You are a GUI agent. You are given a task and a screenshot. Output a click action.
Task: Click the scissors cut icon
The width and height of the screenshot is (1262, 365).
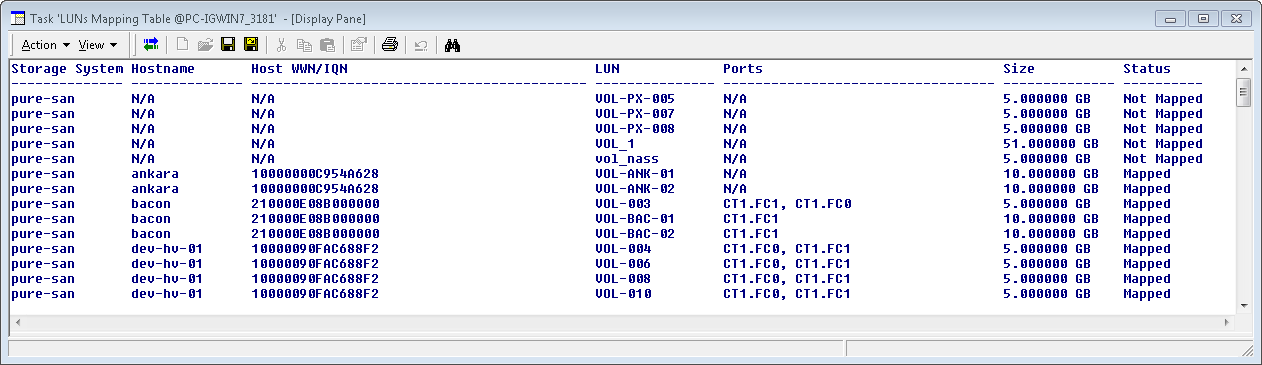(x=281, y=44)
